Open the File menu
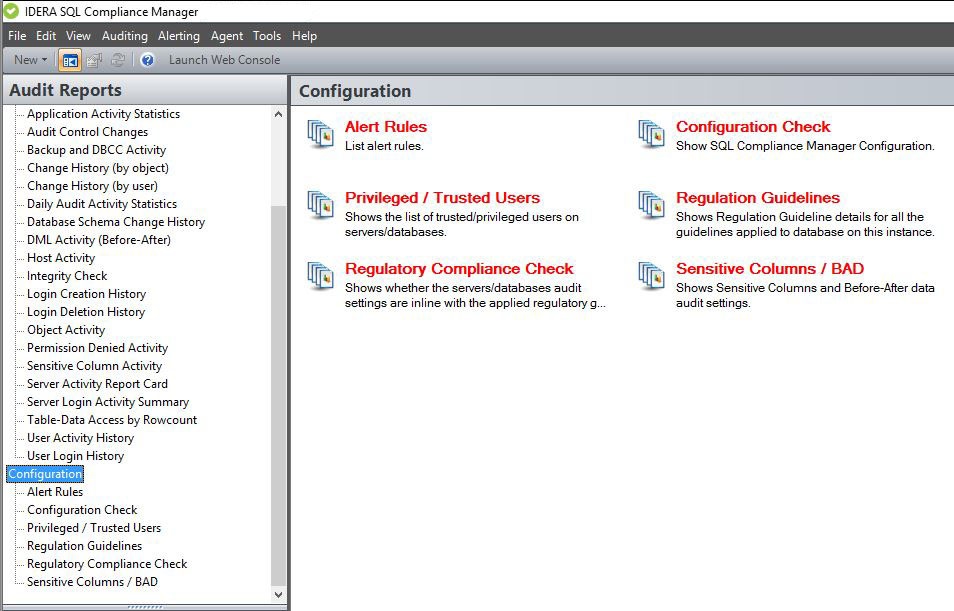This screenshot has height=611, width=954. 17,36
